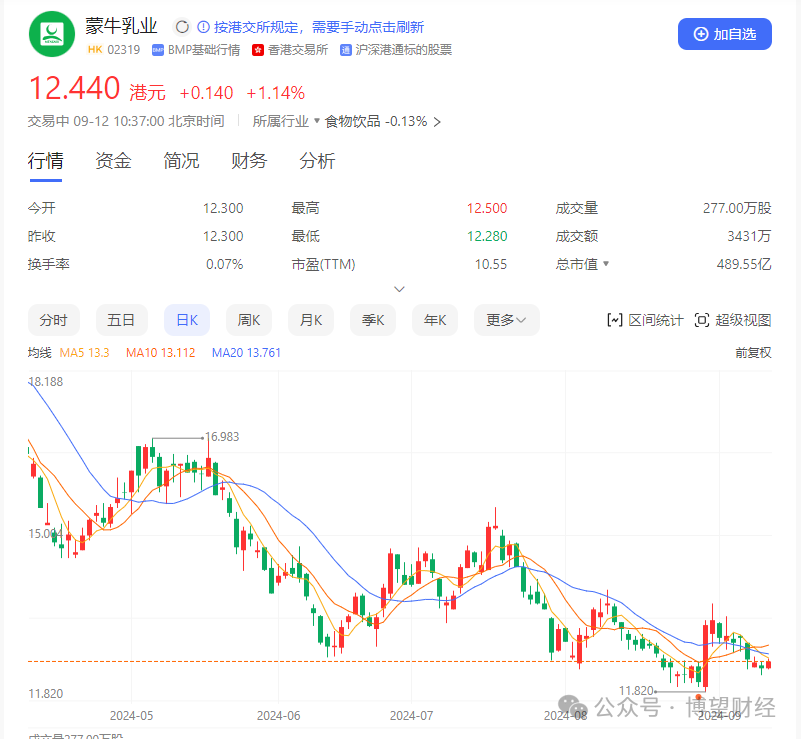The height and width of the screenshot is (739, 801).
Task: Select the 日K chart period
Action: 187,320
